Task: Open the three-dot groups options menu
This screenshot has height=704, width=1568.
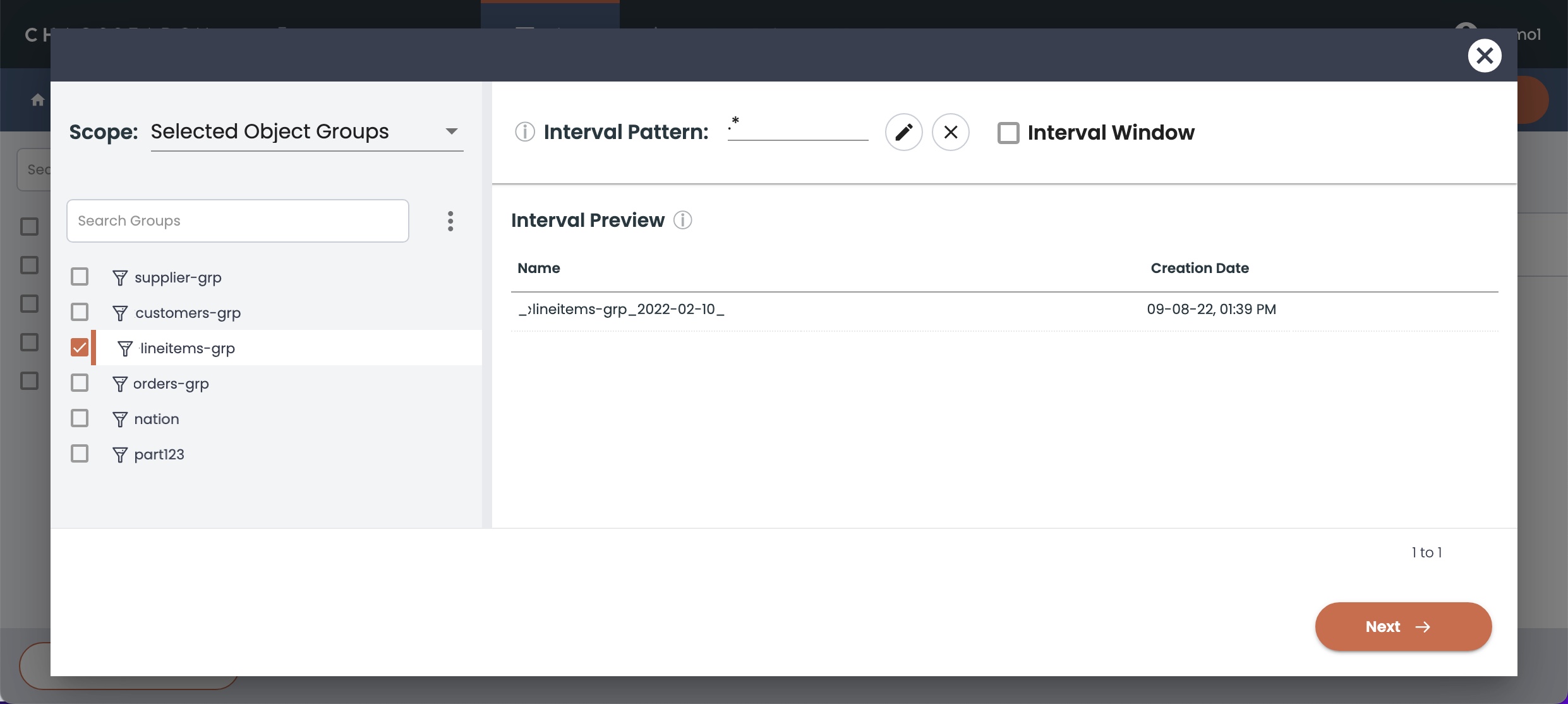Action: (450, 221)
